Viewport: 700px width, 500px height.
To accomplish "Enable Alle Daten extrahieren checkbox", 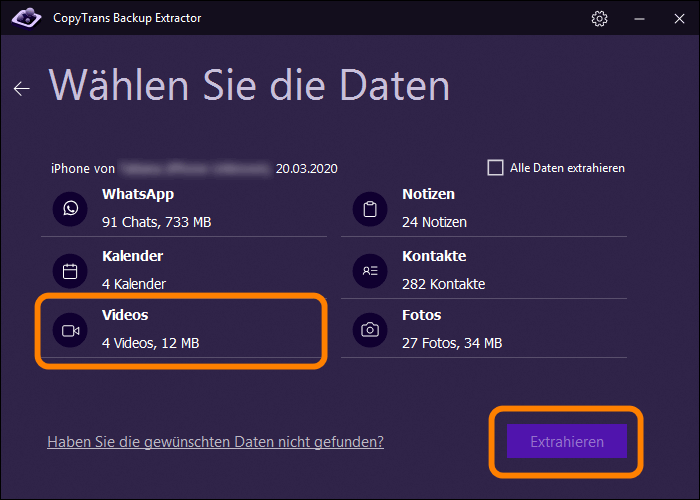I will pyautogui.click(x=495, y=168).
